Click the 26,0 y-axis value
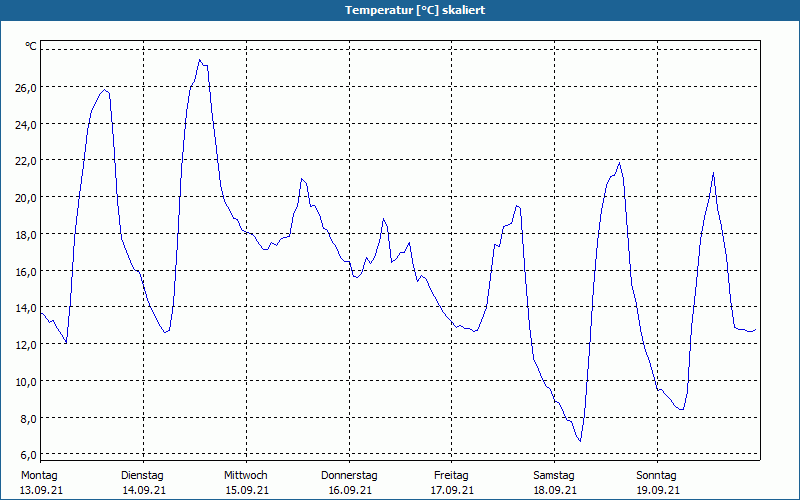This screenshot has height=500, width=800. (x=26, y=87)
